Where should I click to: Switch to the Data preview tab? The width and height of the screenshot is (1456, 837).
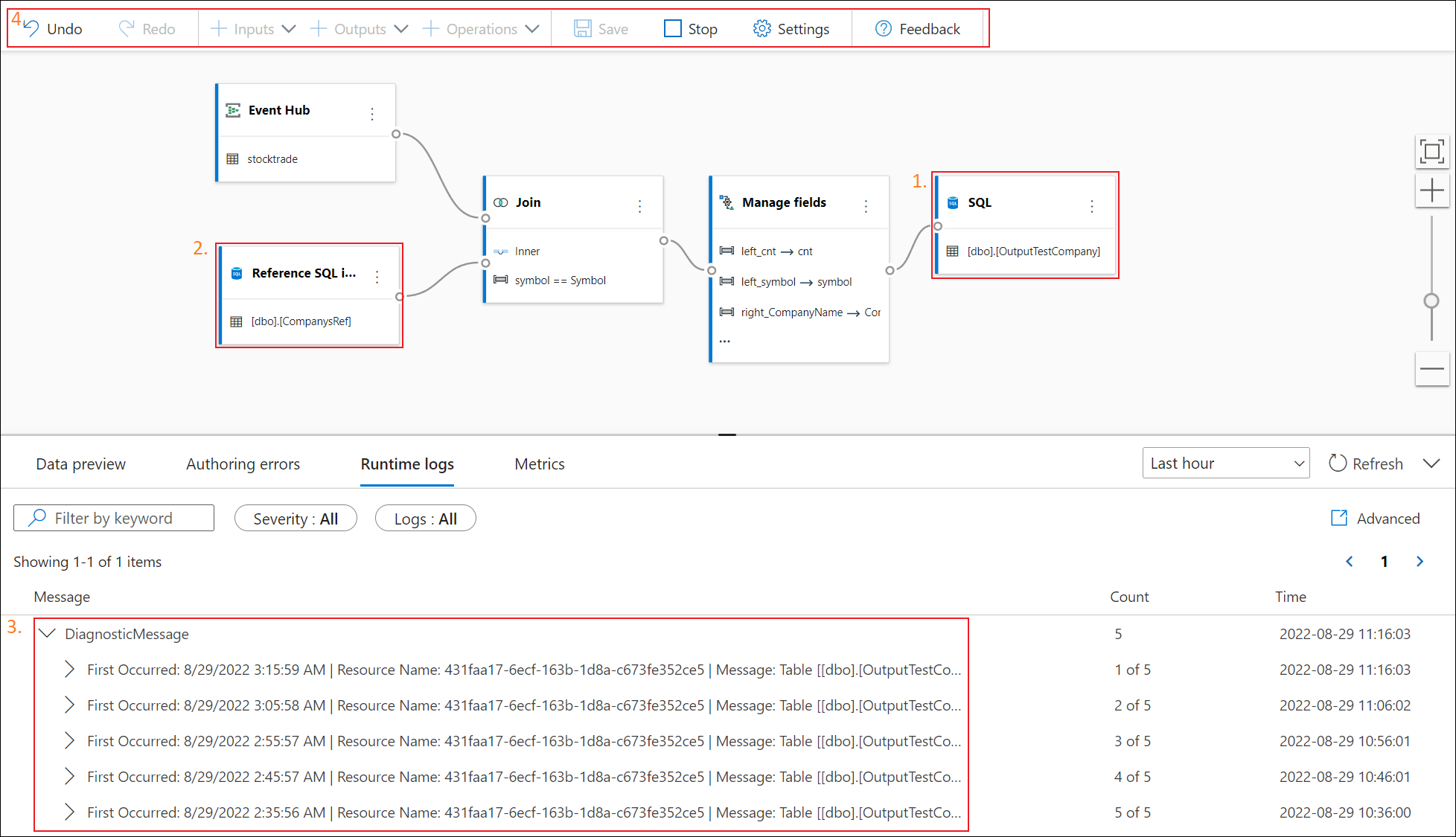tap(81, 464)
